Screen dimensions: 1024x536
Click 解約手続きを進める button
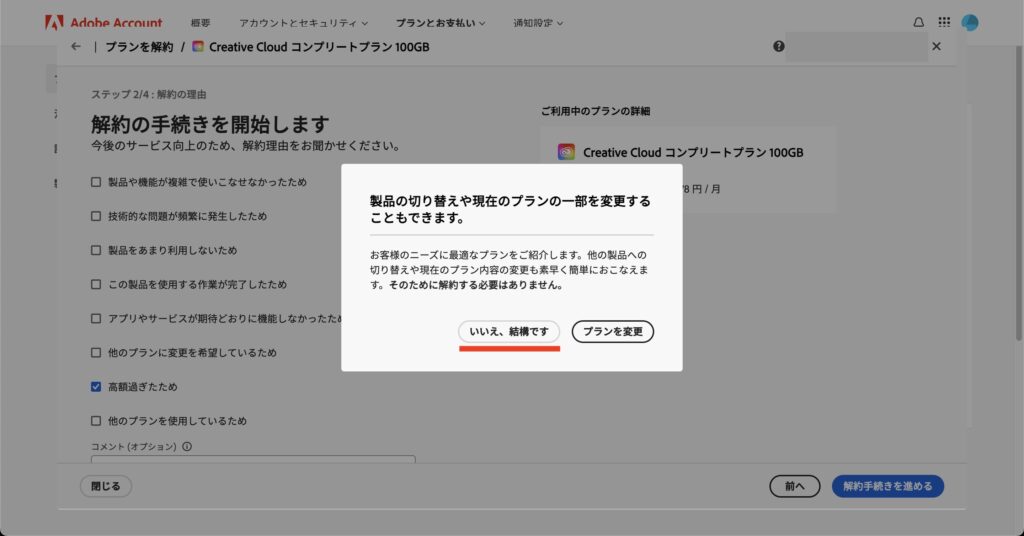887,486
